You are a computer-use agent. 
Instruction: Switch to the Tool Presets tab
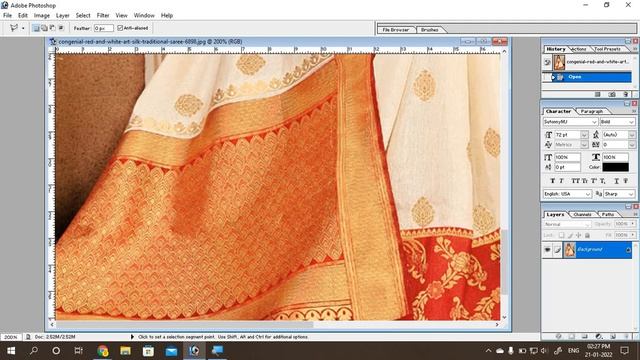coord(607,49)
